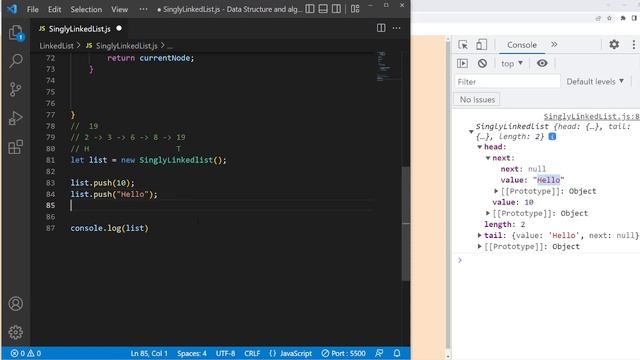Click the No Issues button
Screen dimensions: 640x360
click(477, 99)
